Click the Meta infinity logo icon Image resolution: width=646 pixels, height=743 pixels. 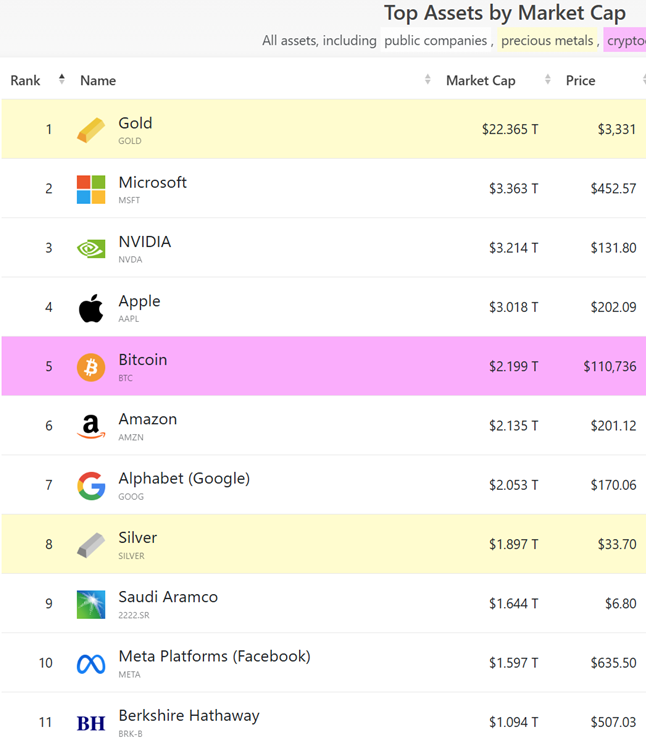coord(91,664)
